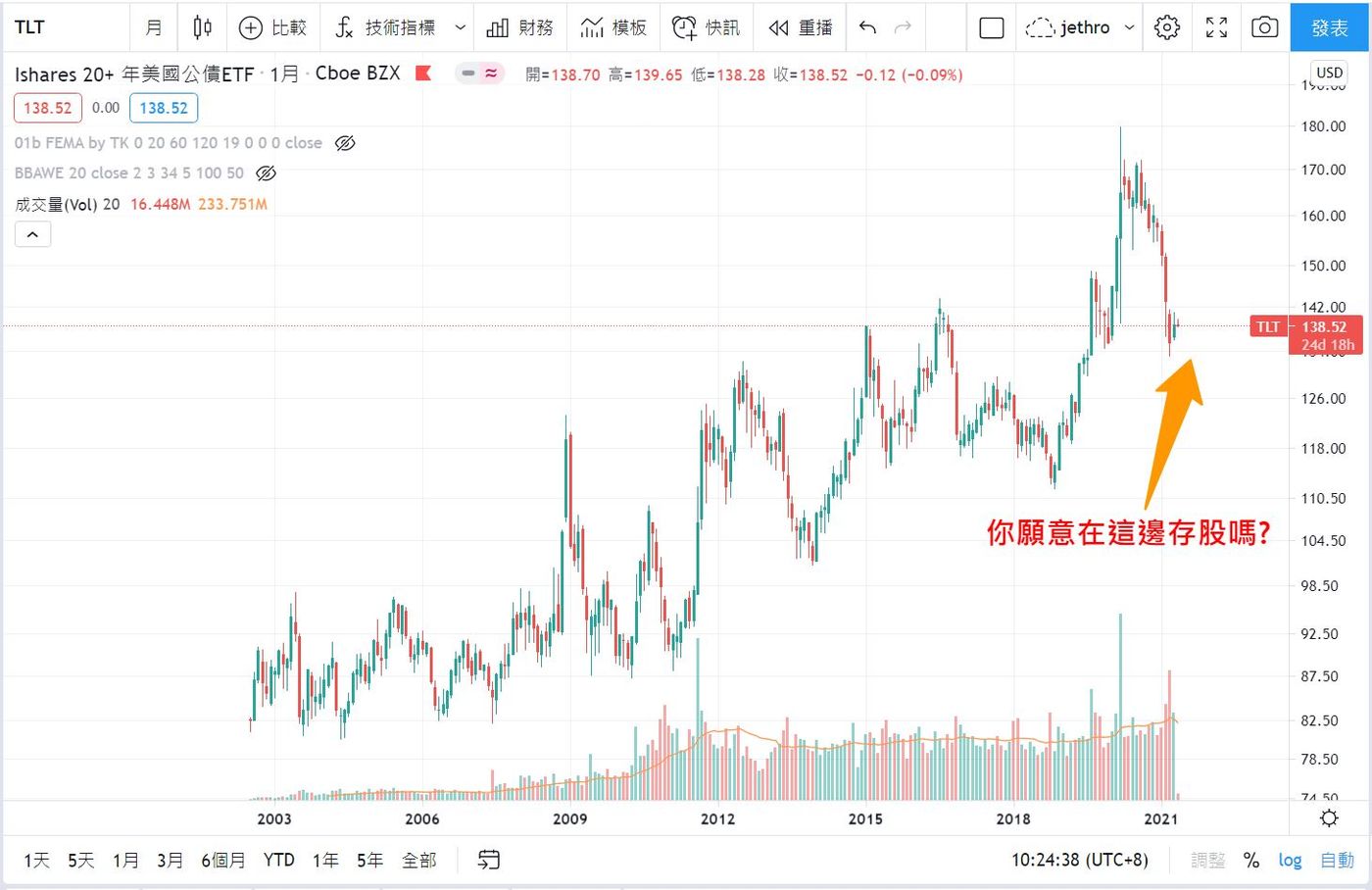The width and height of the screenshot is (1372, 890).
Task: Expand the indicators favorites dropdown arrow
Action: tap(460, 27)
